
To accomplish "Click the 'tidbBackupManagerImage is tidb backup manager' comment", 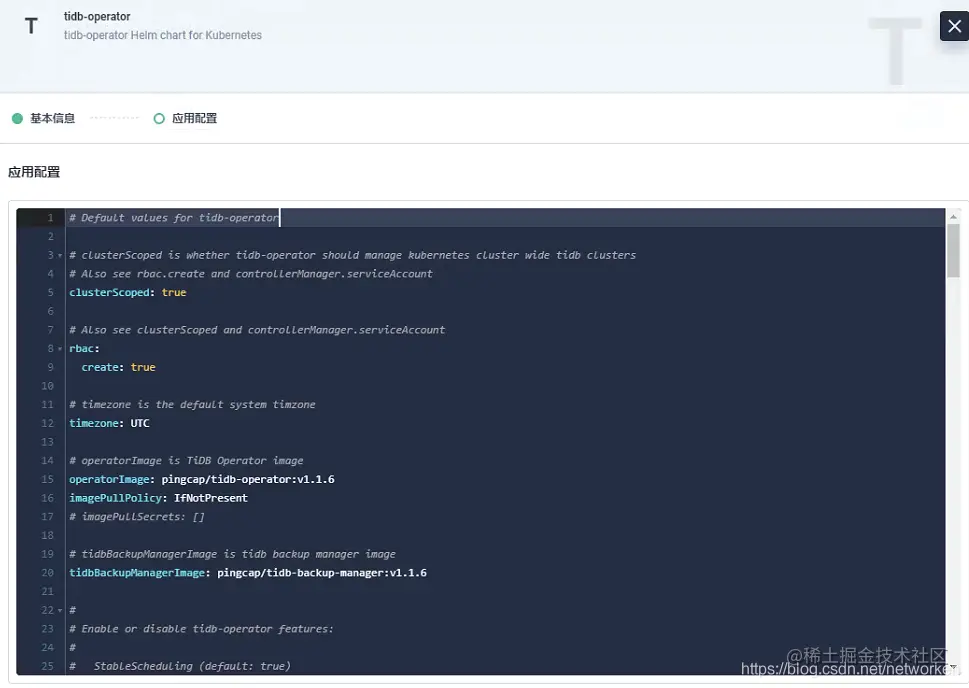I will [232, 554].
